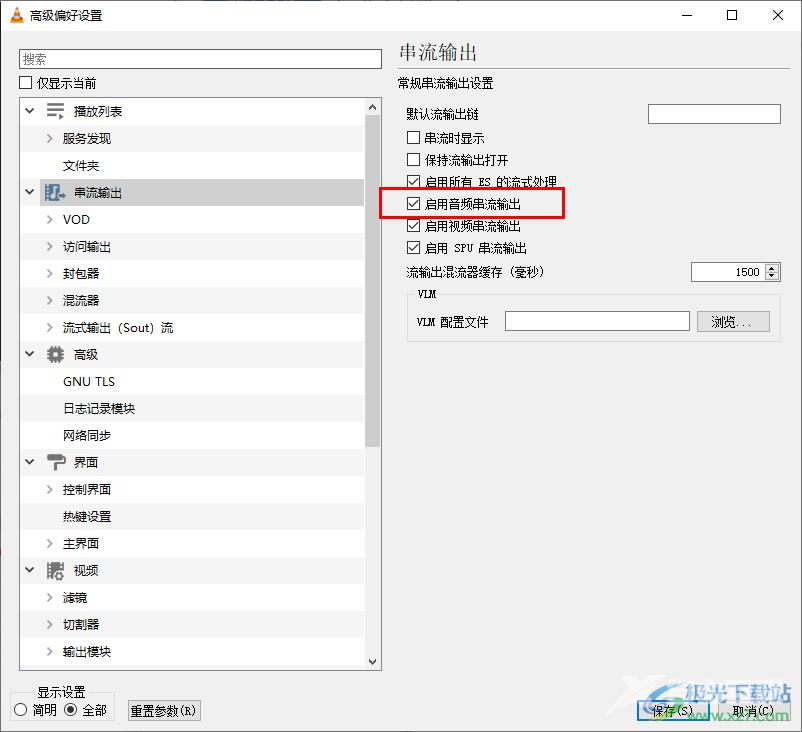Image resolution: width=802 pixels, height=732 pixels.
Task: Expand 封包器 tree node
Action: point(50,273)
